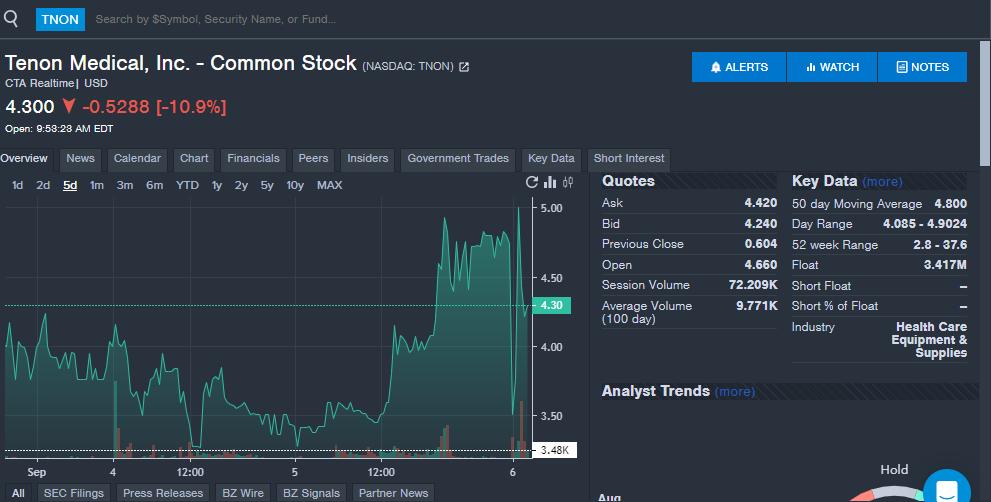Filter news by SEC Filings

point(73,493)
